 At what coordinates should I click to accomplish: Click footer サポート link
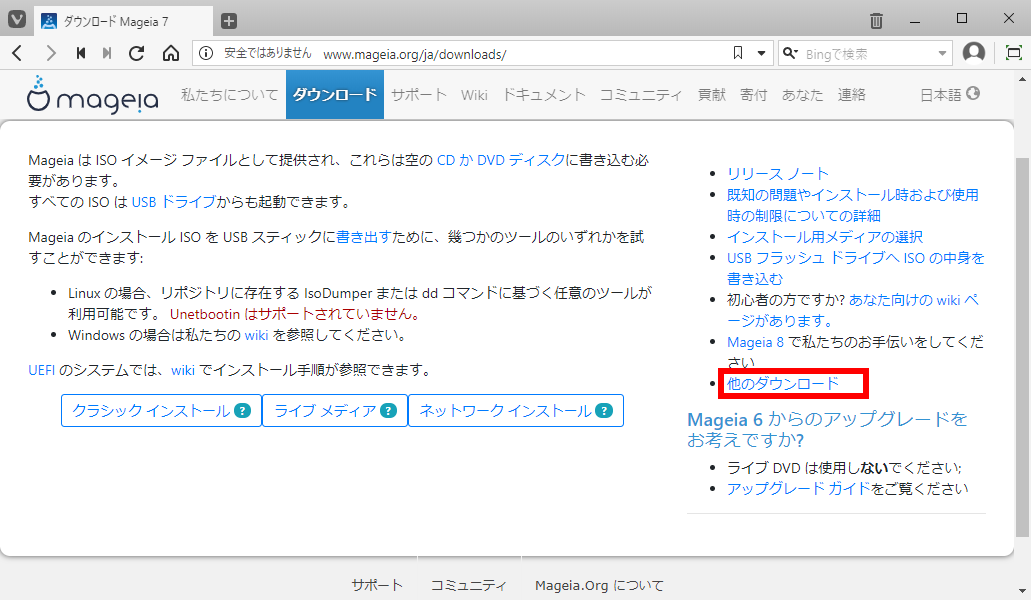[377, 585]
